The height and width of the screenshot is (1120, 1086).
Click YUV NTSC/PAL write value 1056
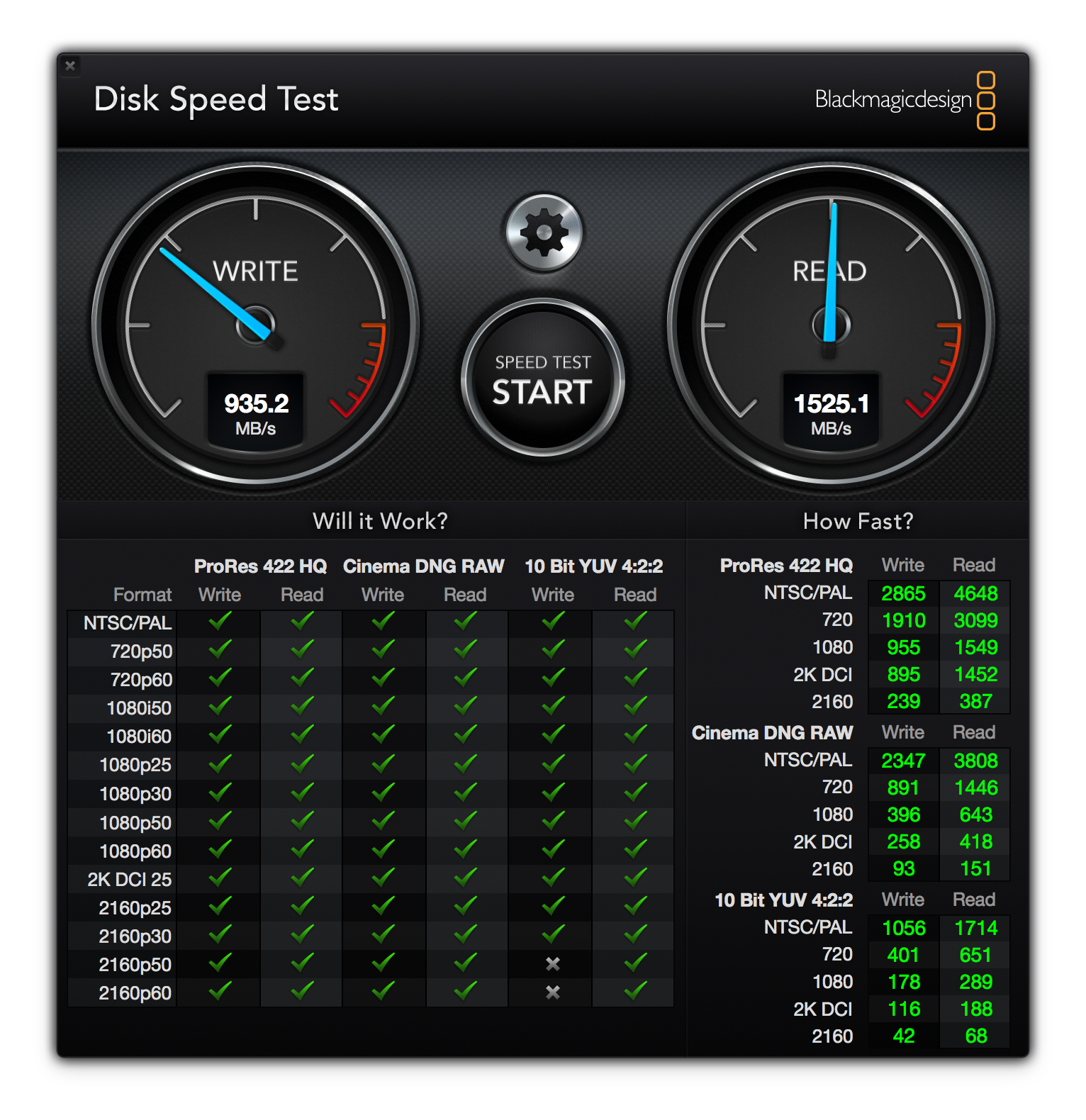pyautogui.click(x=903, y=928)
